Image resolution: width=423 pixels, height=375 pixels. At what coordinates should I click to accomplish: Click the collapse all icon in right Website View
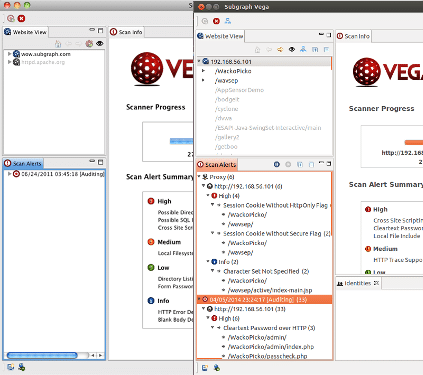(x=326, y=50)
